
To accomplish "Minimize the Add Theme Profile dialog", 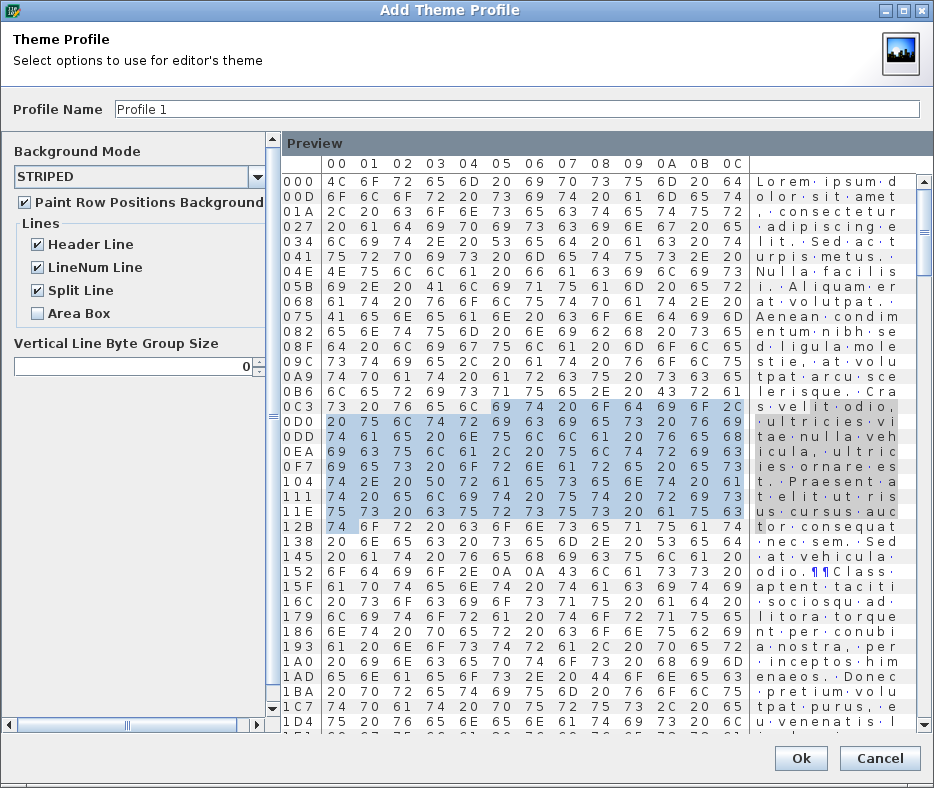I will tap(886, 10).
